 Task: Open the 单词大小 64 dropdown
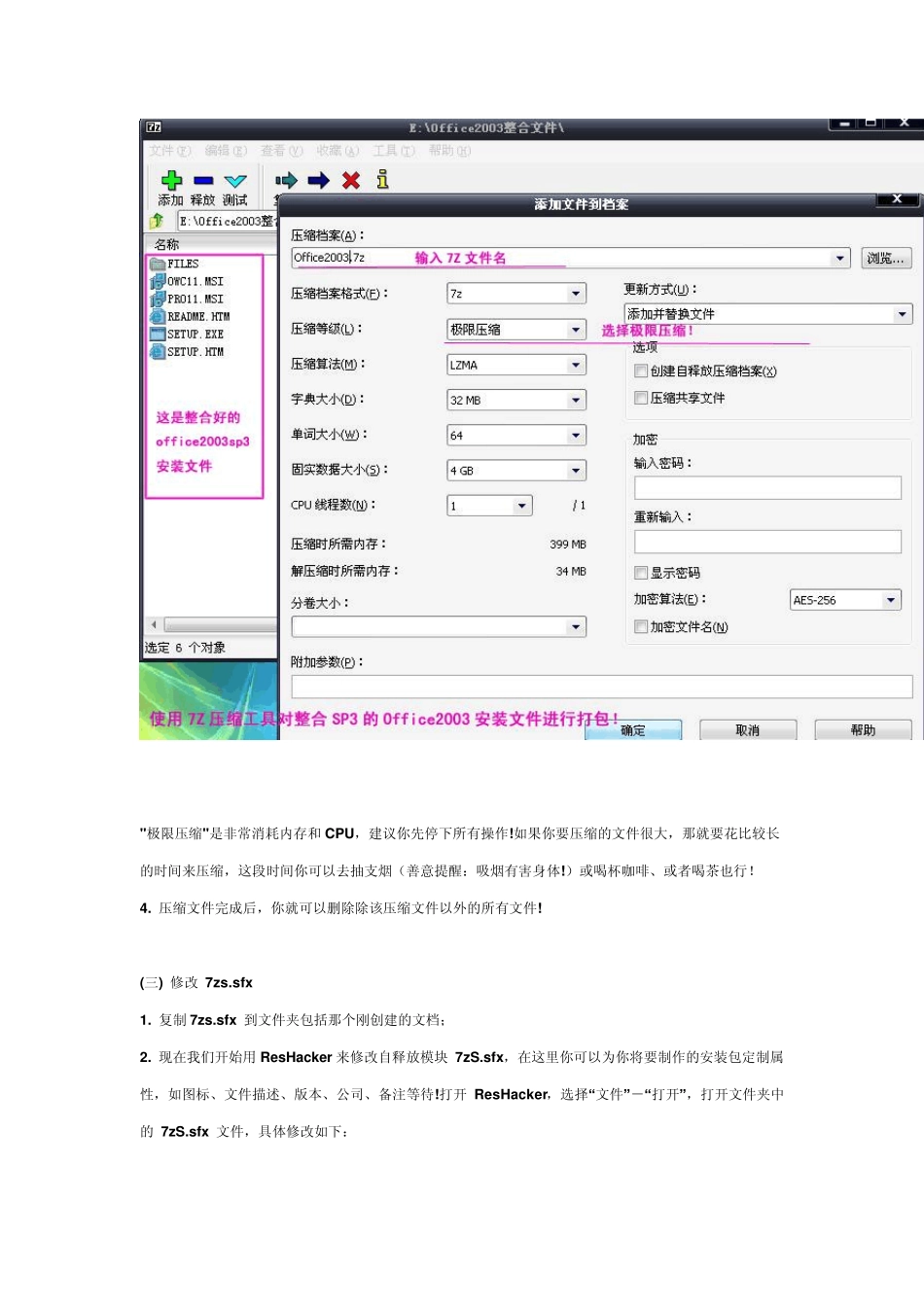(x=576, y=436)
